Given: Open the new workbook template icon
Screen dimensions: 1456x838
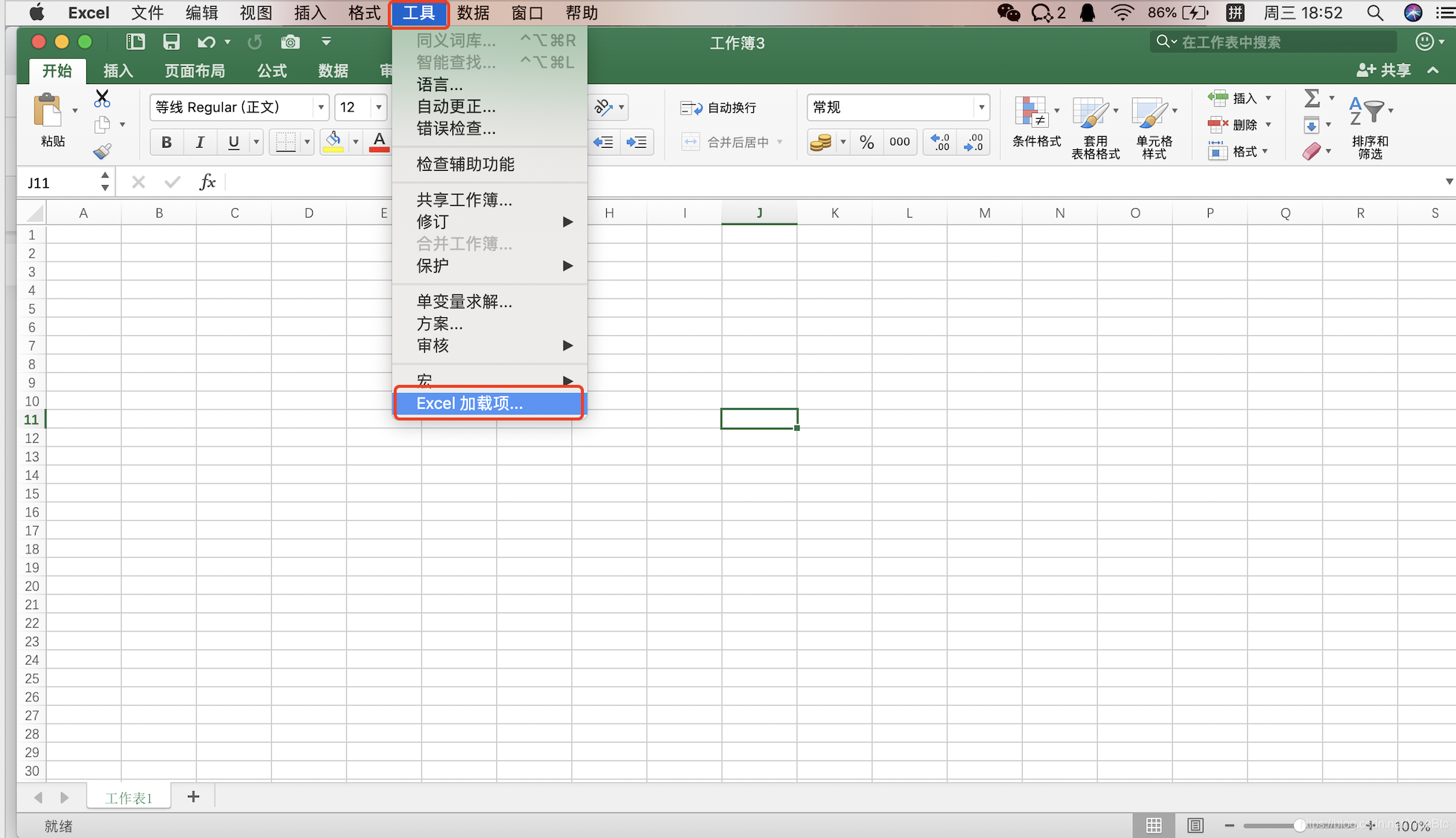Looking at the screenshot, I should tap(135, 42).
